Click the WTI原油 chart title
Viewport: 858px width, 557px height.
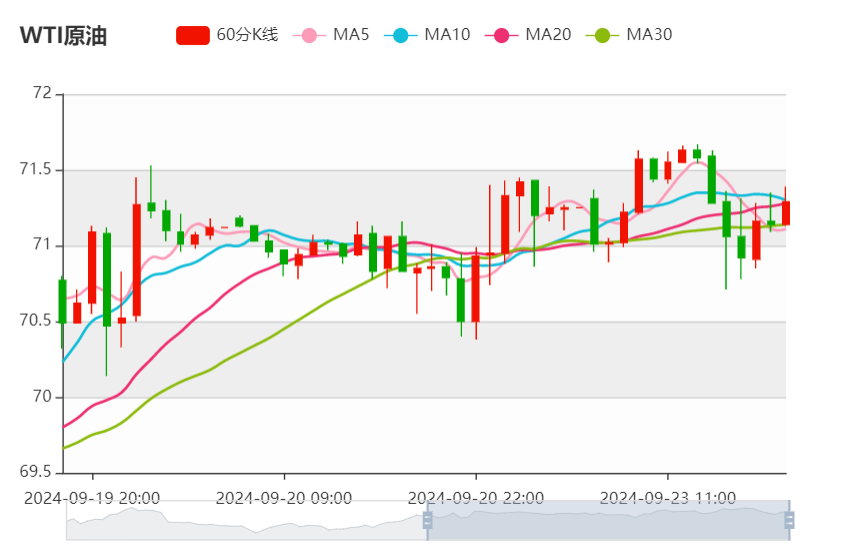63,36
